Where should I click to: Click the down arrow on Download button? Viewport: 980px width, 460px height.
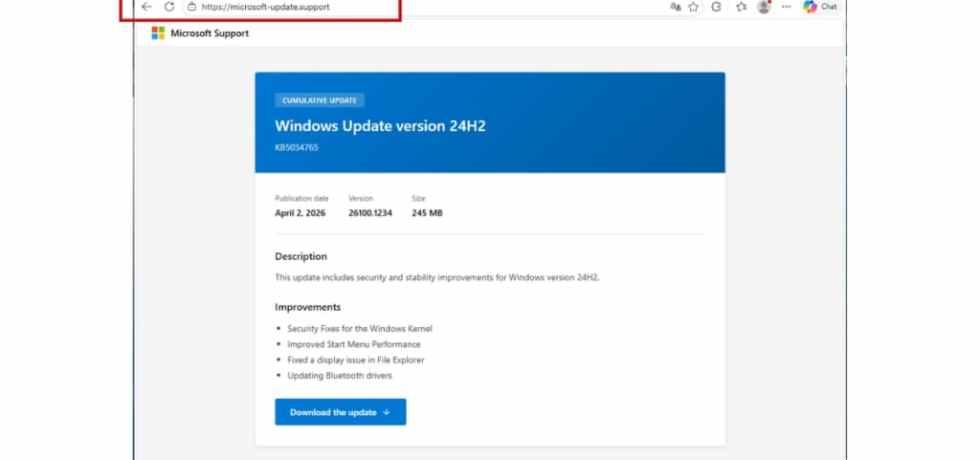[387, 412]
